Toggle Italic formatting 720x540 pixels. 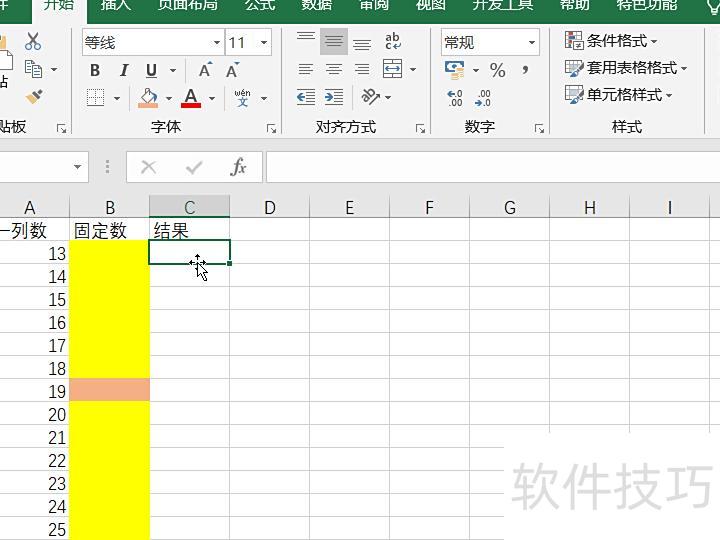[x=124, y=70]
